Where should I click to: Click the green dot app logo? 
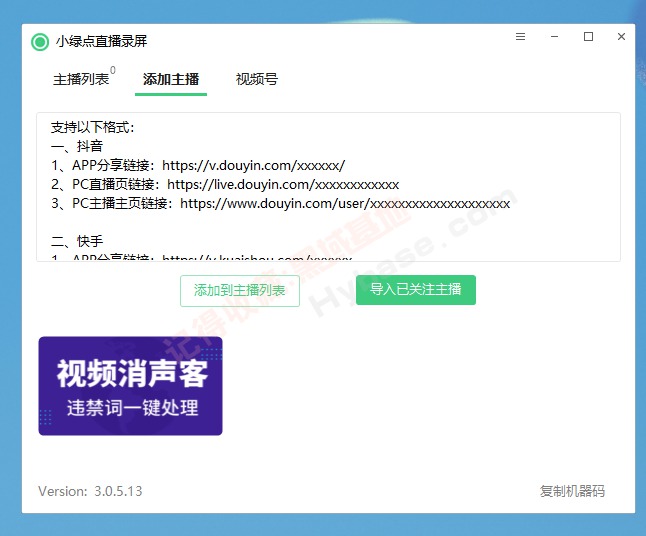tap(40, 42)
